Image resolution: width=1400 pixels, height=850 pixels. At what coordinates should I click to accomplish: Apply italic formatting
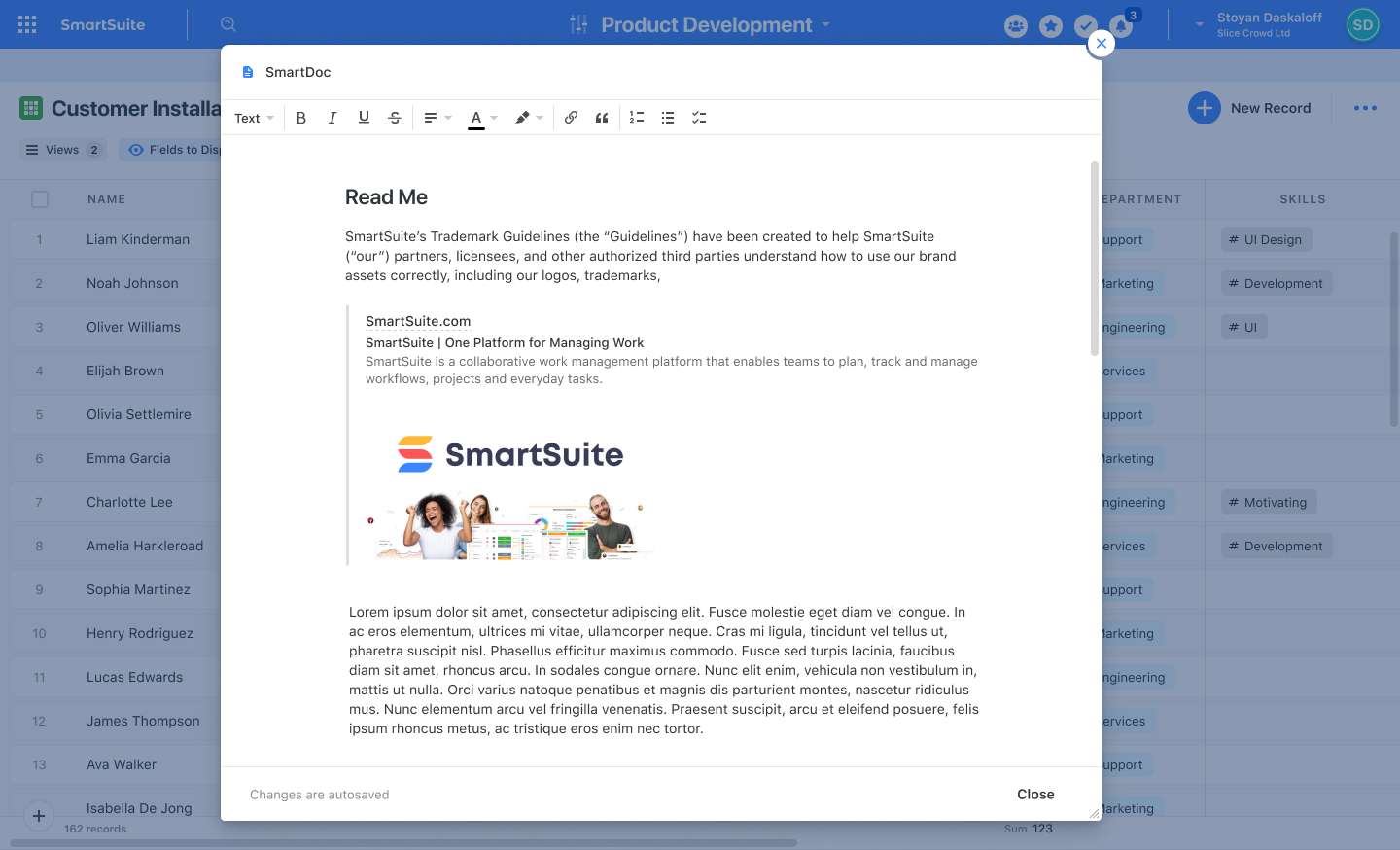(332, 118)
